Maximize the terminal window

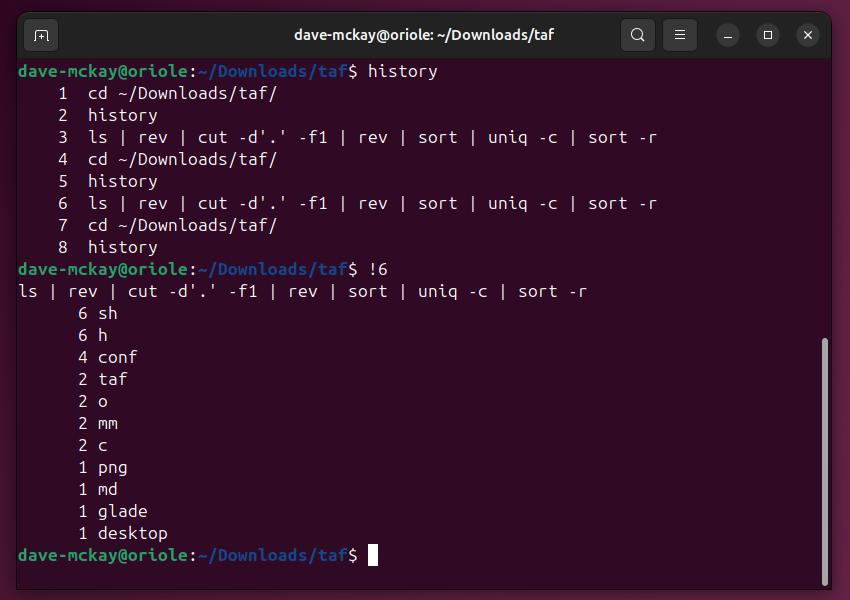tap(768, 35)
